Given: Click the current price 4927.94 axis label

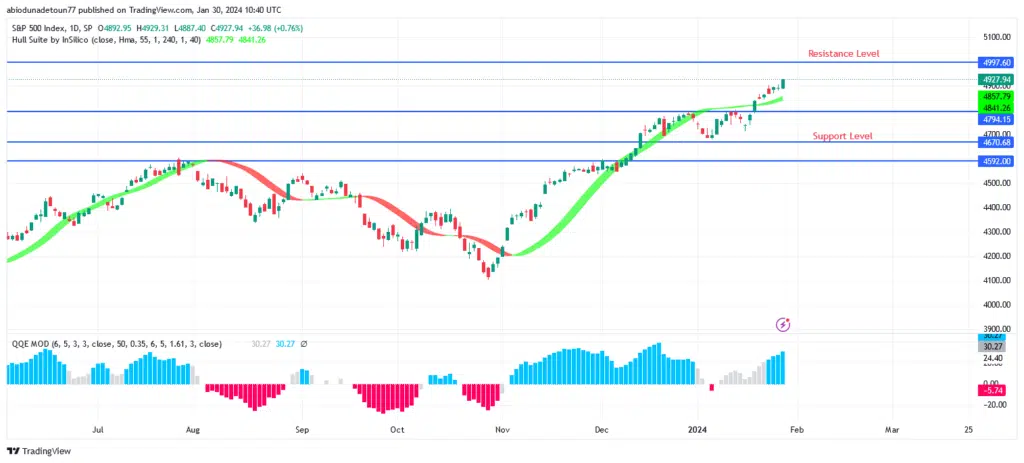Looking at the screenshot, I should coord(995,79).
